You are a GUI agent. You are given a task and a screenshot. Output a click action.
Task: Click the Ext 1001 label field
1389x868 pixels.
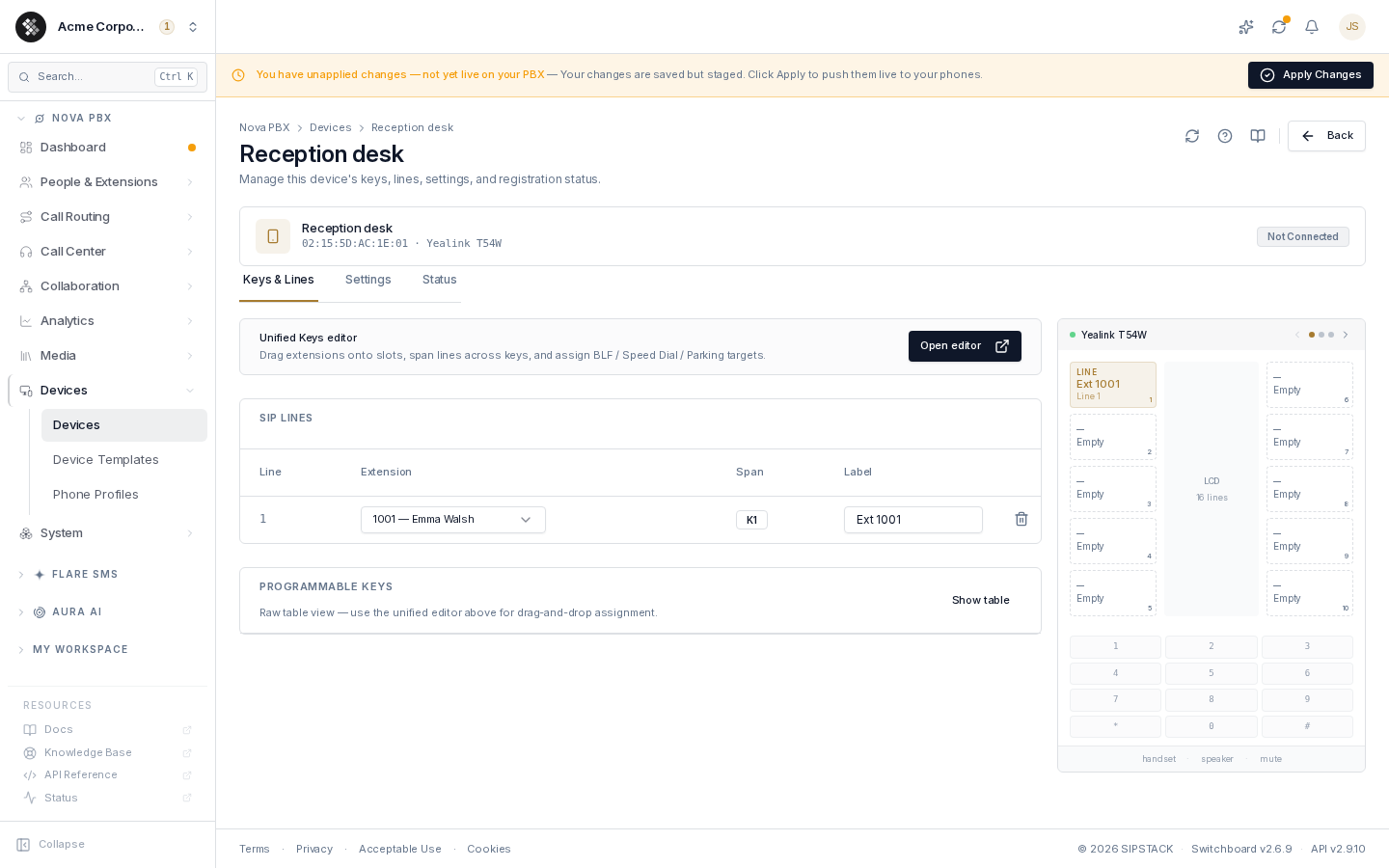point(913,520)
